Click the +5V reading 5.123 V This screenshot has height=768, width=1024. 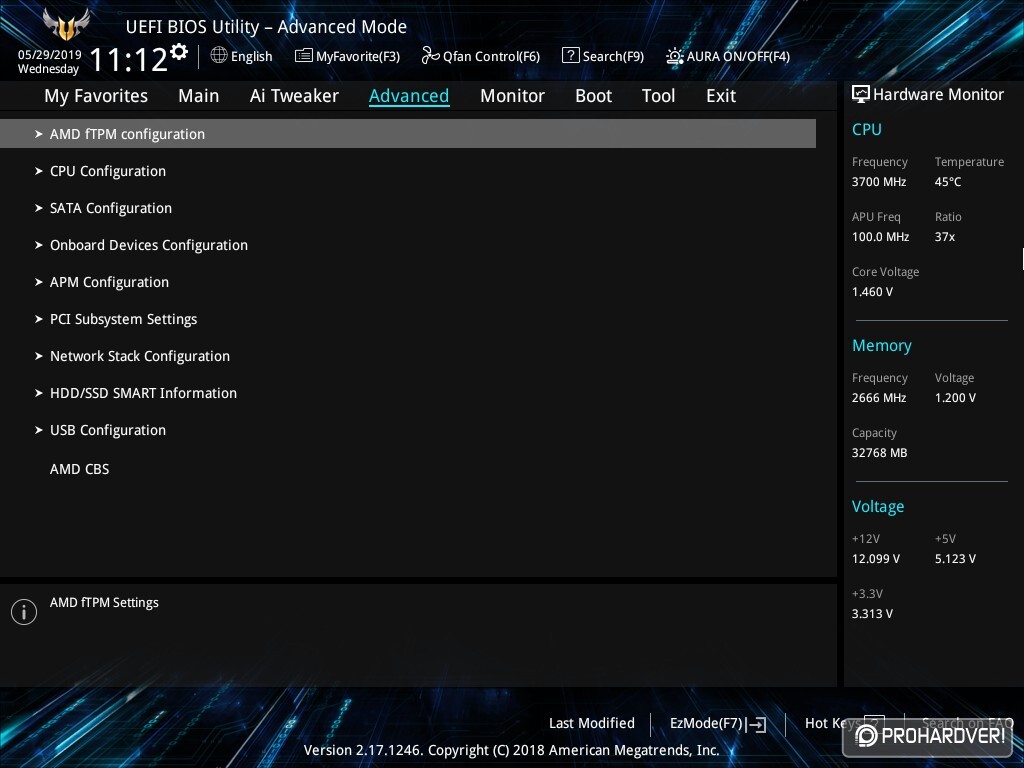tap(955, 559)
